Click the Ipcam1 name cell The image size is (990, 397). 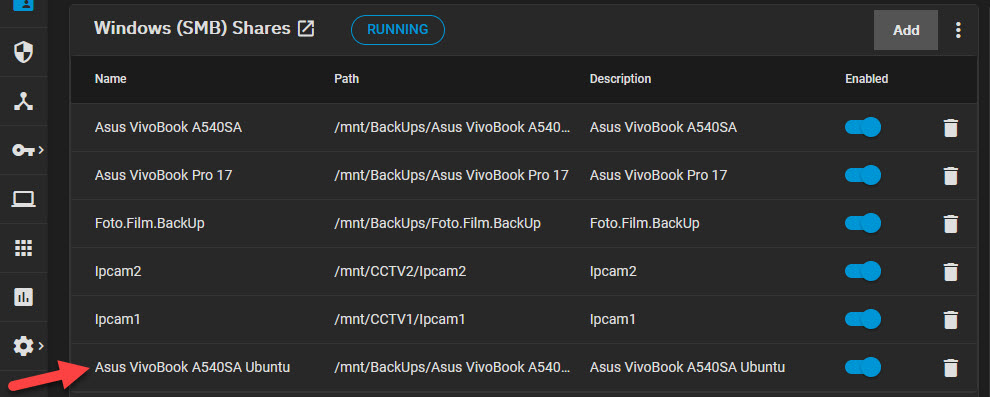(x=117, y=319)
